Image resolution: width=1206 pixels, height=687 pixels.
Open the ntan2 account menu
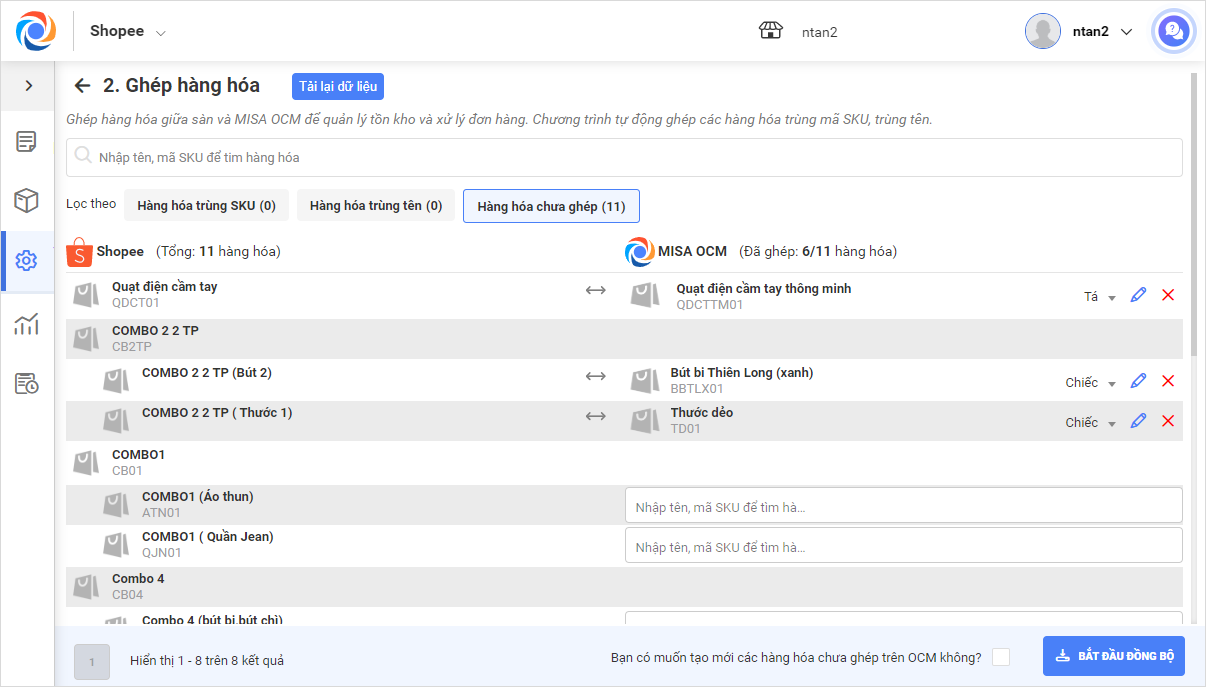click(1079, 31)
